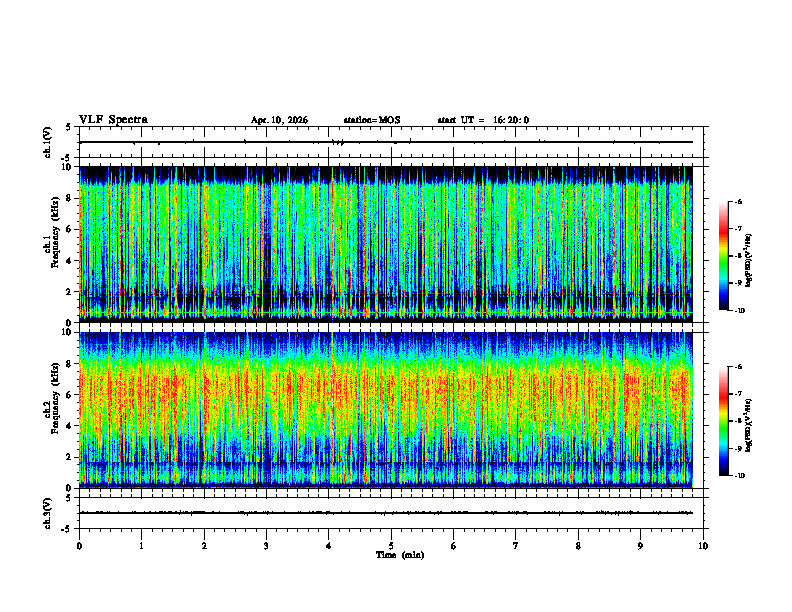Click the "Time (min)" axis label
792x612 pixels.
pyautogui.click(x=400, y=555)
